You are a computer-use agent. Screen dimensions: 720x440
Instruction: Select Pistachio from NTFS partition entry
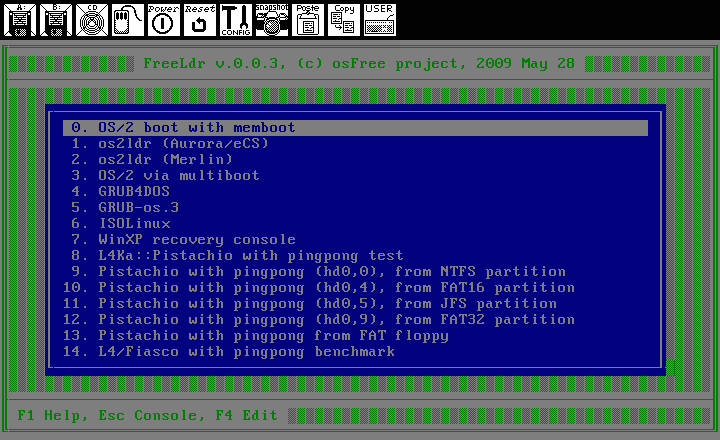(331, 272)
